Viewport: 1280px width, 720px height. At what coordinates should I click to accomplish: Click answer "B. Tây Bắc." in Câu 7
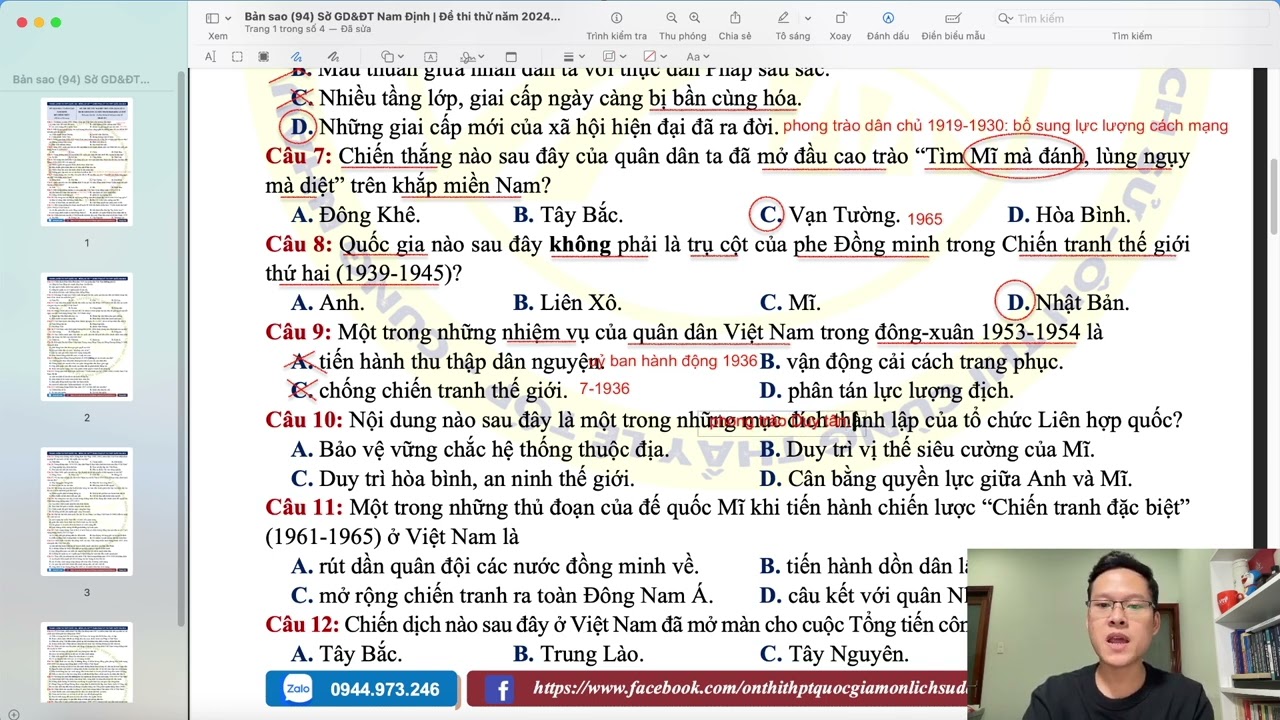click(568, 215)
